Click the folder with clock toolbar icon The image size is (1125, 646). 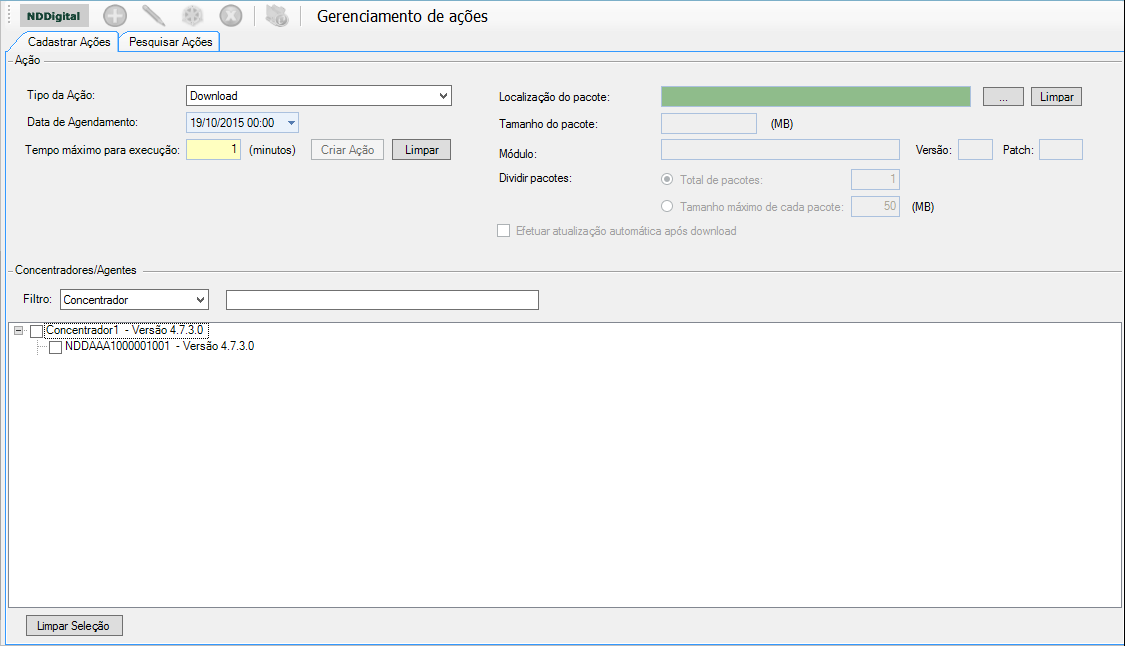(x=277, y=16)
